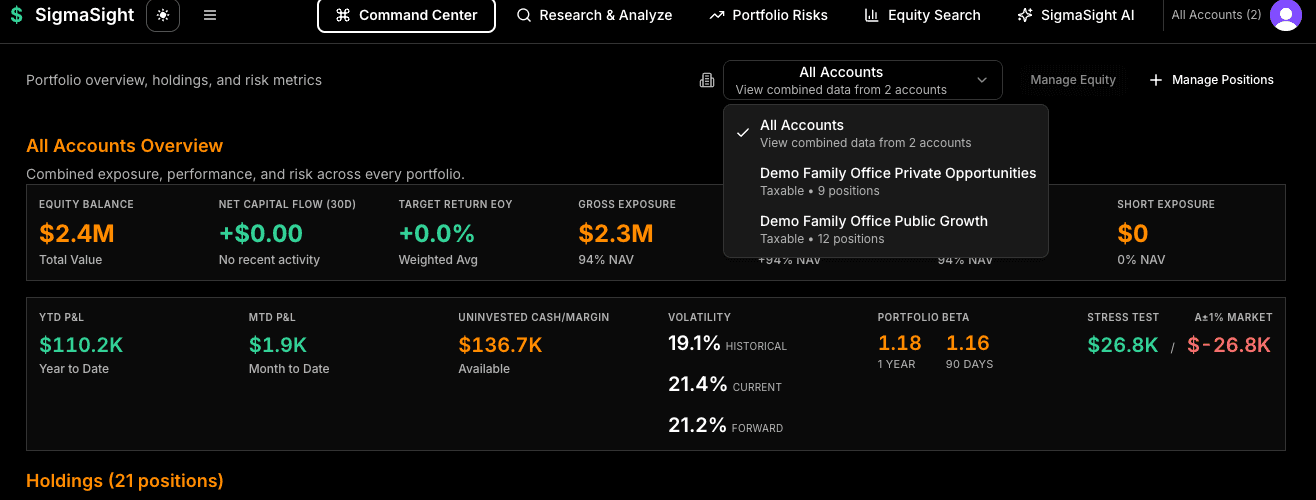The height and width of the screenshot is (500, 1316).
Task: Click the SigmaSight dollar logo icon
Action: 16,16
